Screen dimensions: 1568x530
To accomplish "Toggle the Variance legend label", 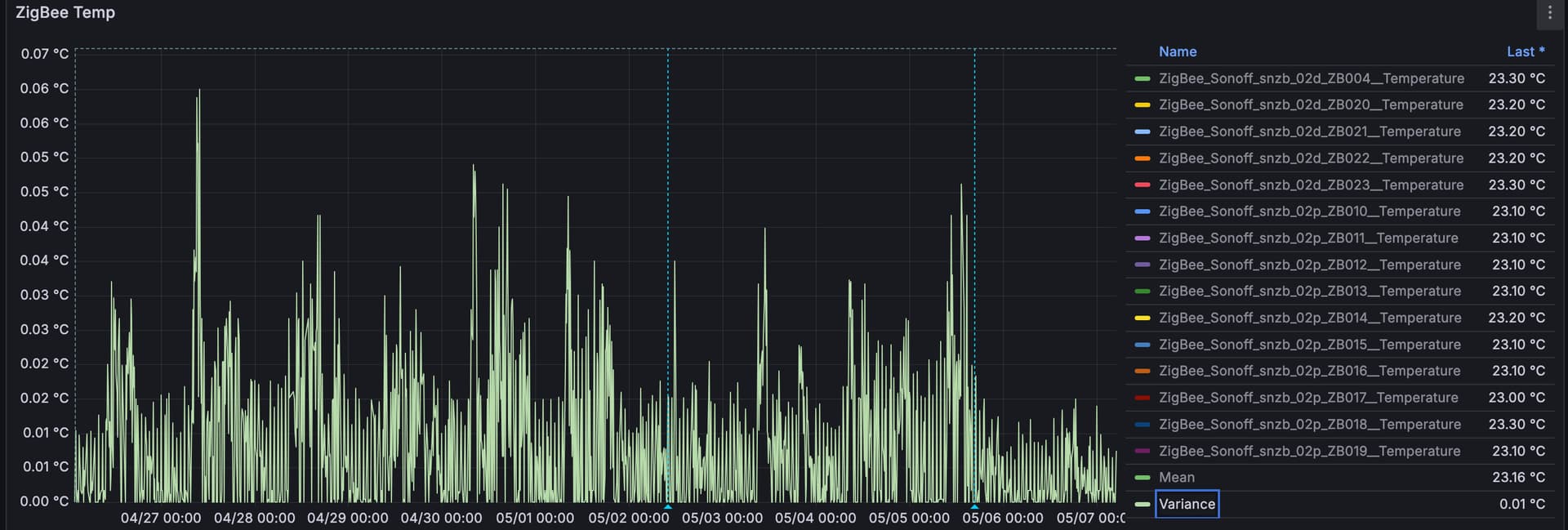I will [x=1187, y=505].
